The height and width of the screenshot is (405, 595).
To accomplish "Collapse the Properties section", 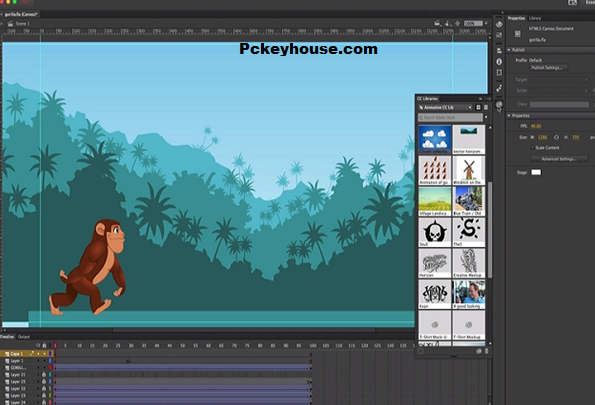I will (509, 115).
